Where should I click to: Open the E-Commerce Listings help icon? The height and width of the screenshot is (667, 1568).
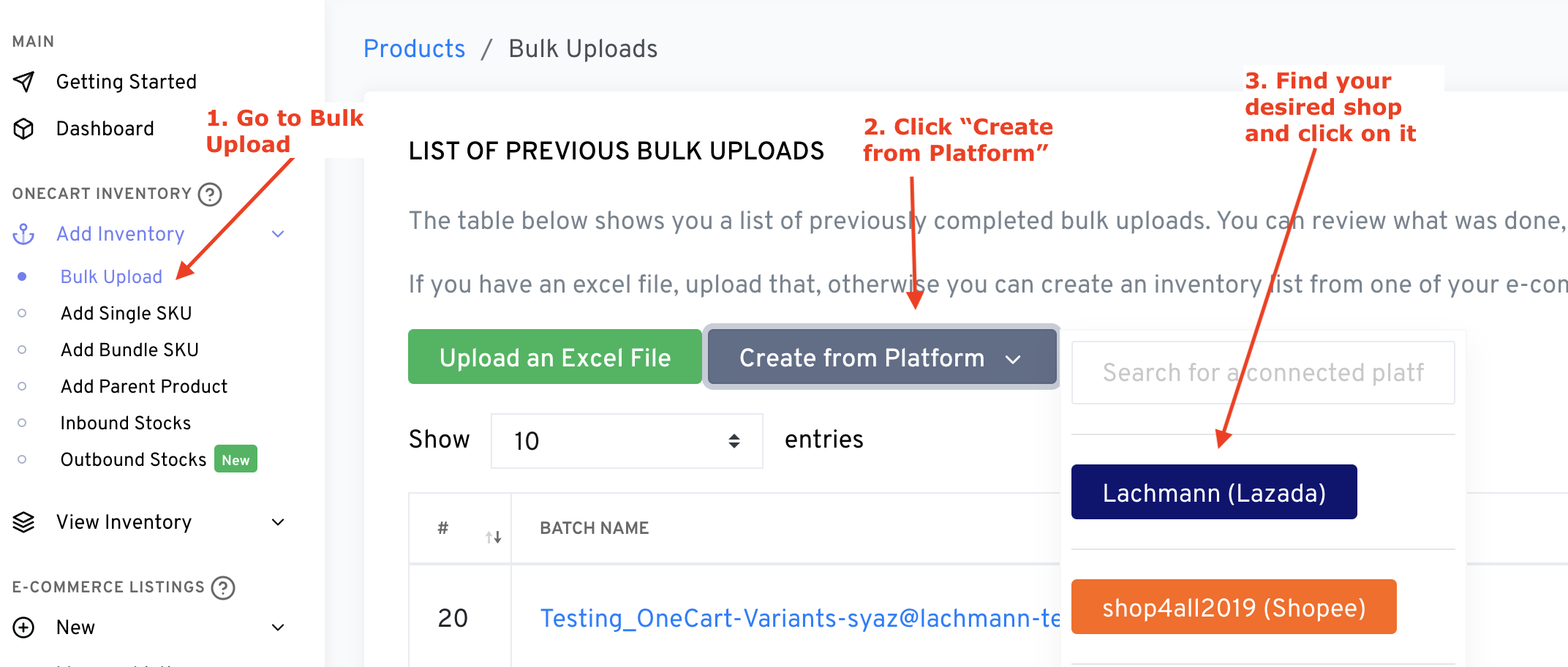tap(223, 587)
